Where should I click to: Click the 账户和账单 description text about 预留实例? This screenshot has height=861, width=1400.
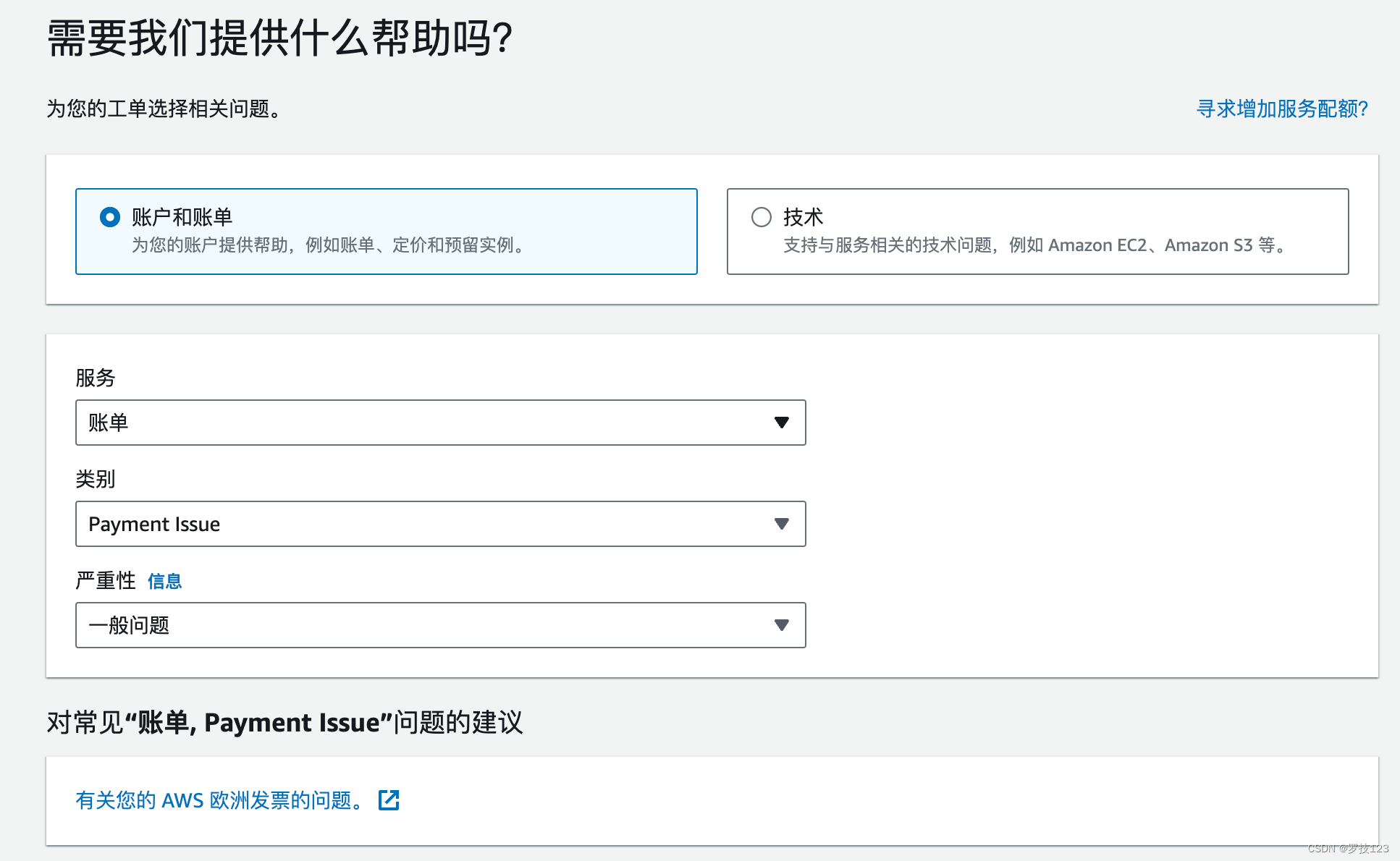point(329,245)
